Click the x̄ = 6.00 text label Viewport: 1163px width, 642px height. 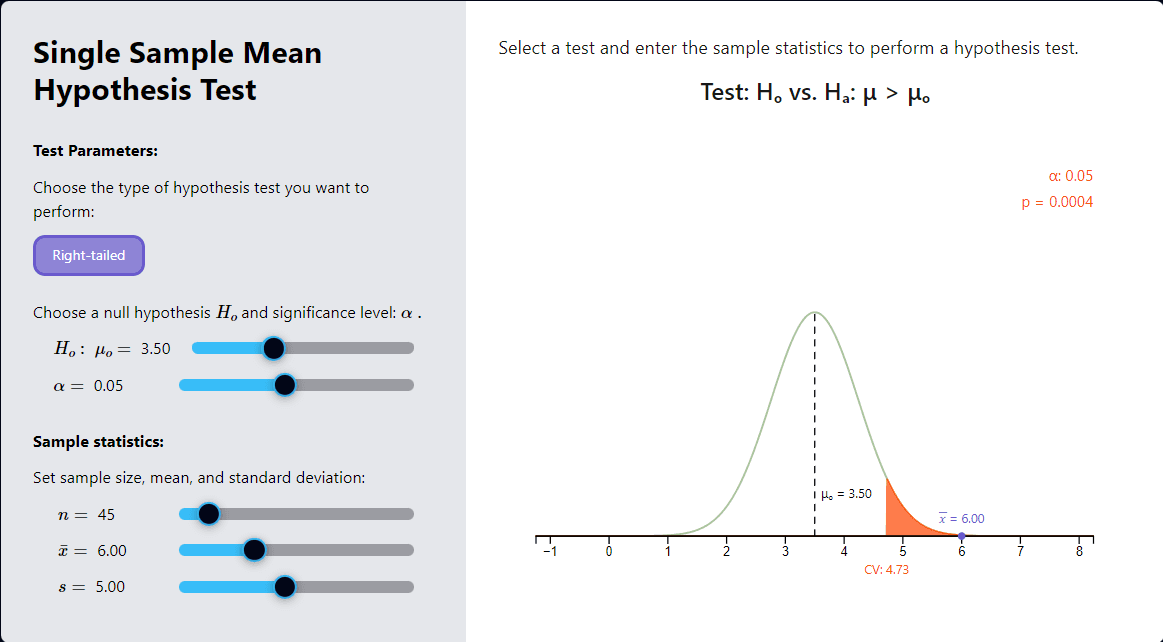962,518
